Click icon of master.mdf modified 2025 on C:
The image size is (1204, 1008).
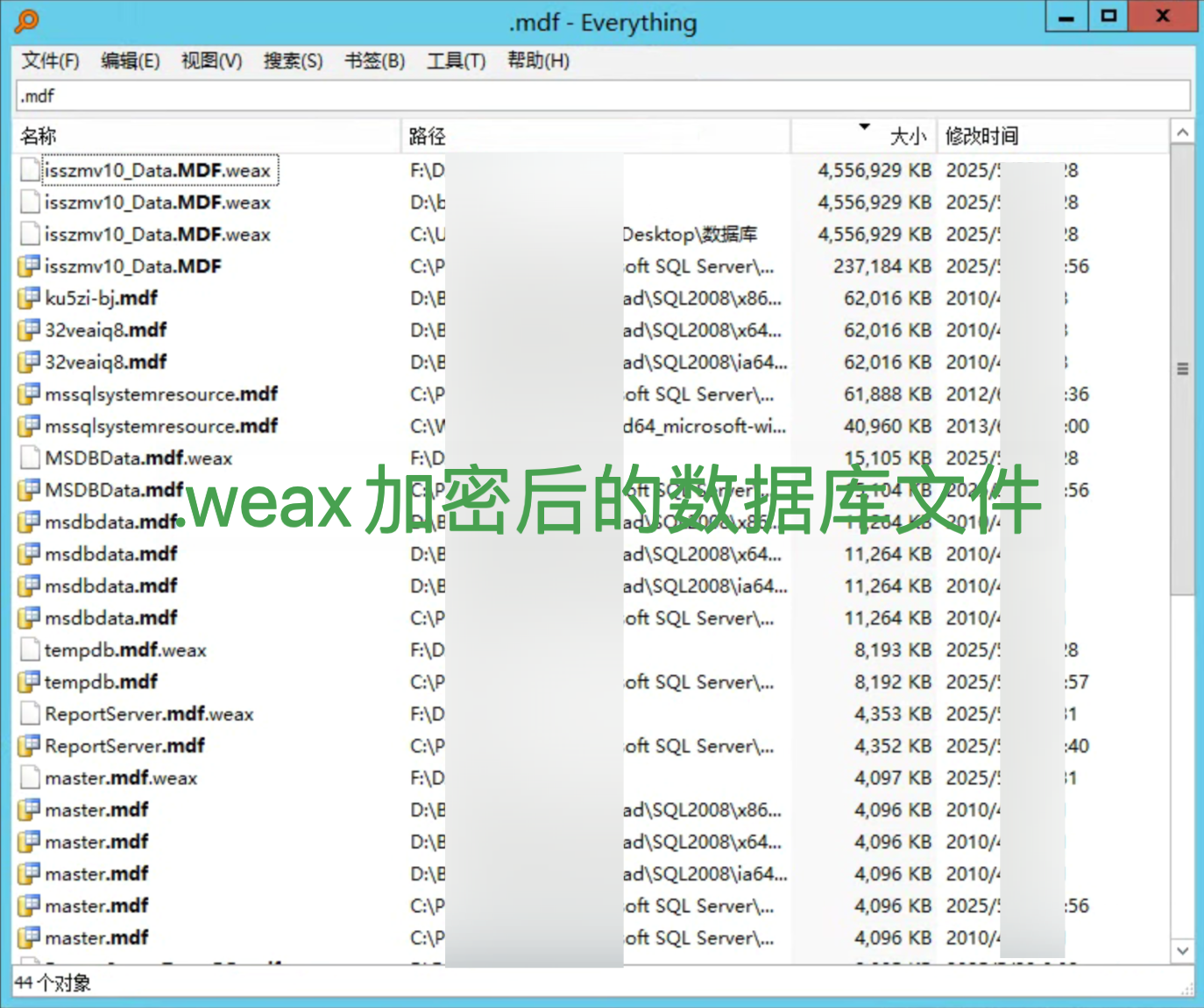pyautogui.click(x=30, y=905)
